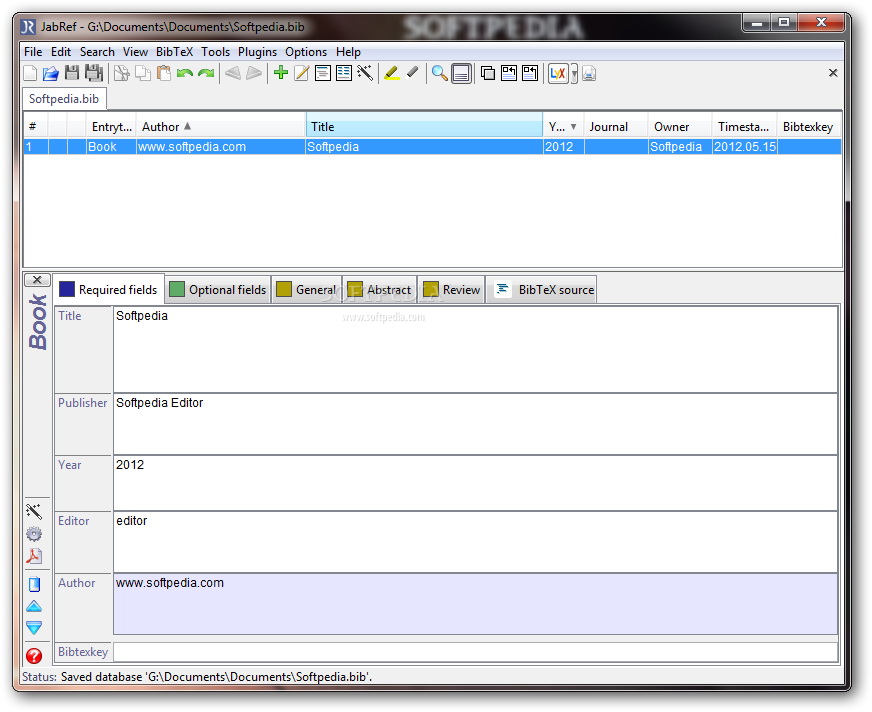The image size is (872, 712).
Task: Cut the selected entry with the scissors icon
Action: click(122, 73)
